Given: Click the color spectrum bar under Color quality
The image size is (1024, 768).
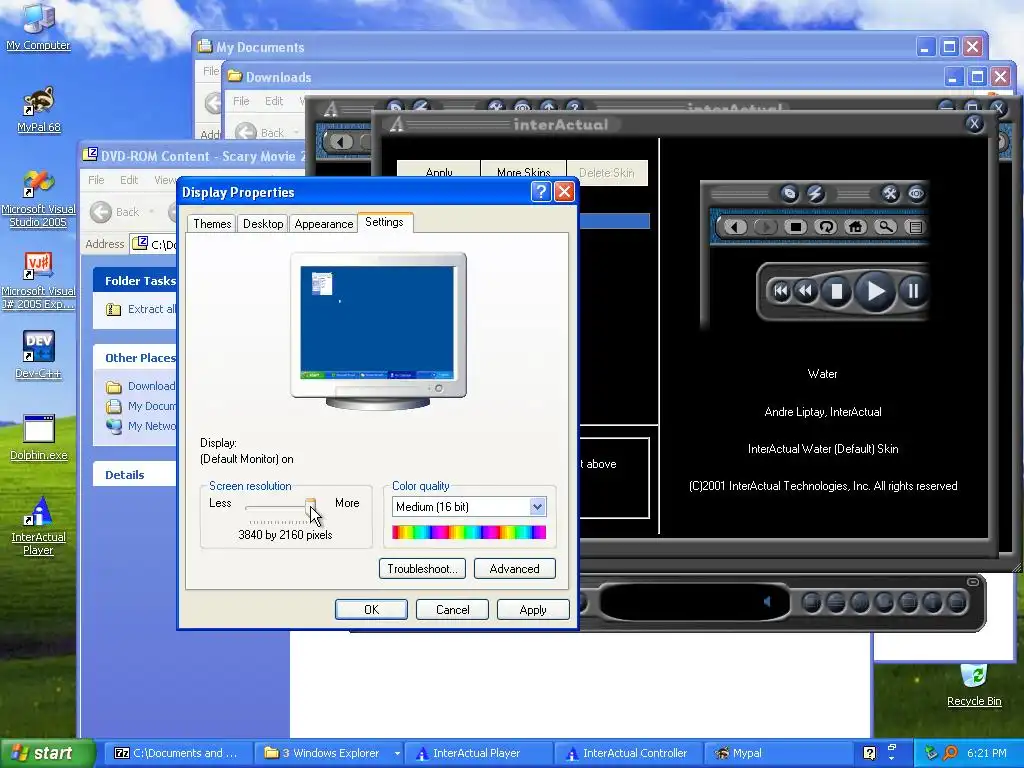Looking at the screenshot, I should [x=469, y=532].
